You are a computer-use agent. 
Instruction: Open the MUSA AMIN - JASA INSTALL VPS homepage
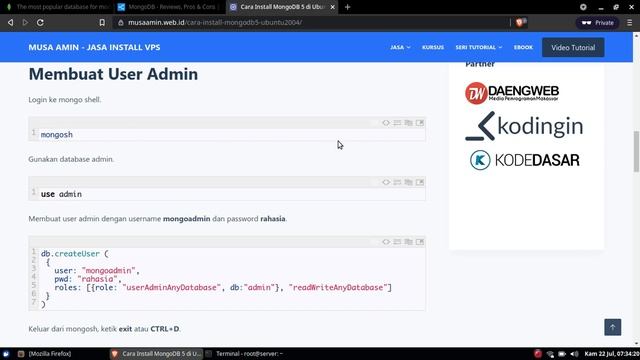(x=94, y=47)
